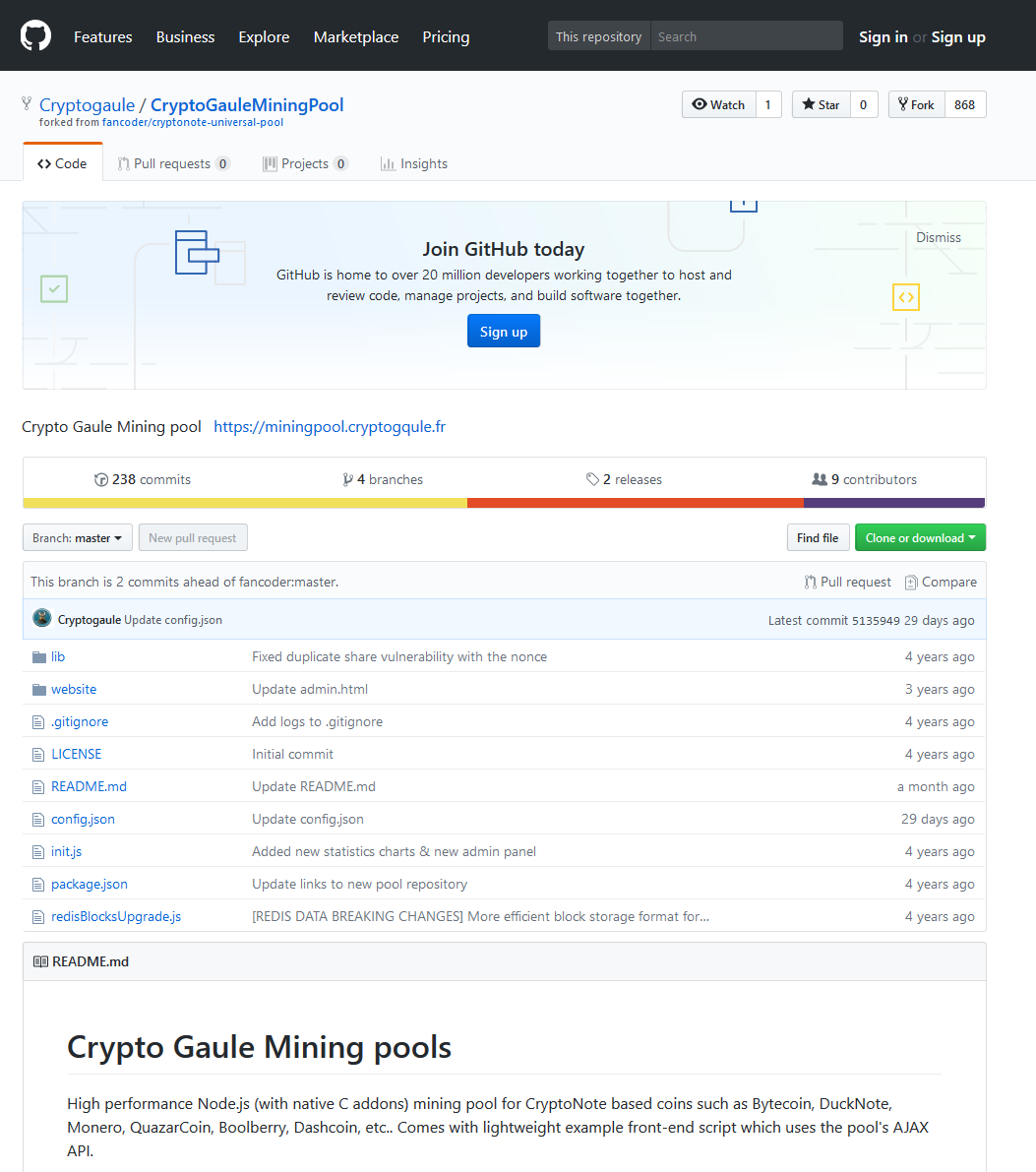Open the Branch: master dropdown
This screenshot has height=1172, width=1036.
click(77, 537)
